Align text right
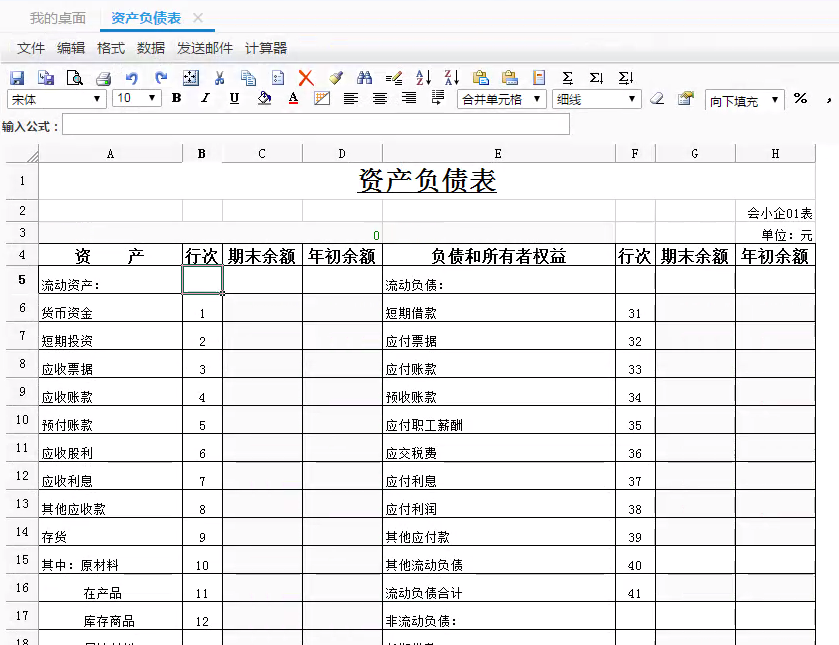The width and height of the screenshot is (839, 645). coord(409,98)
